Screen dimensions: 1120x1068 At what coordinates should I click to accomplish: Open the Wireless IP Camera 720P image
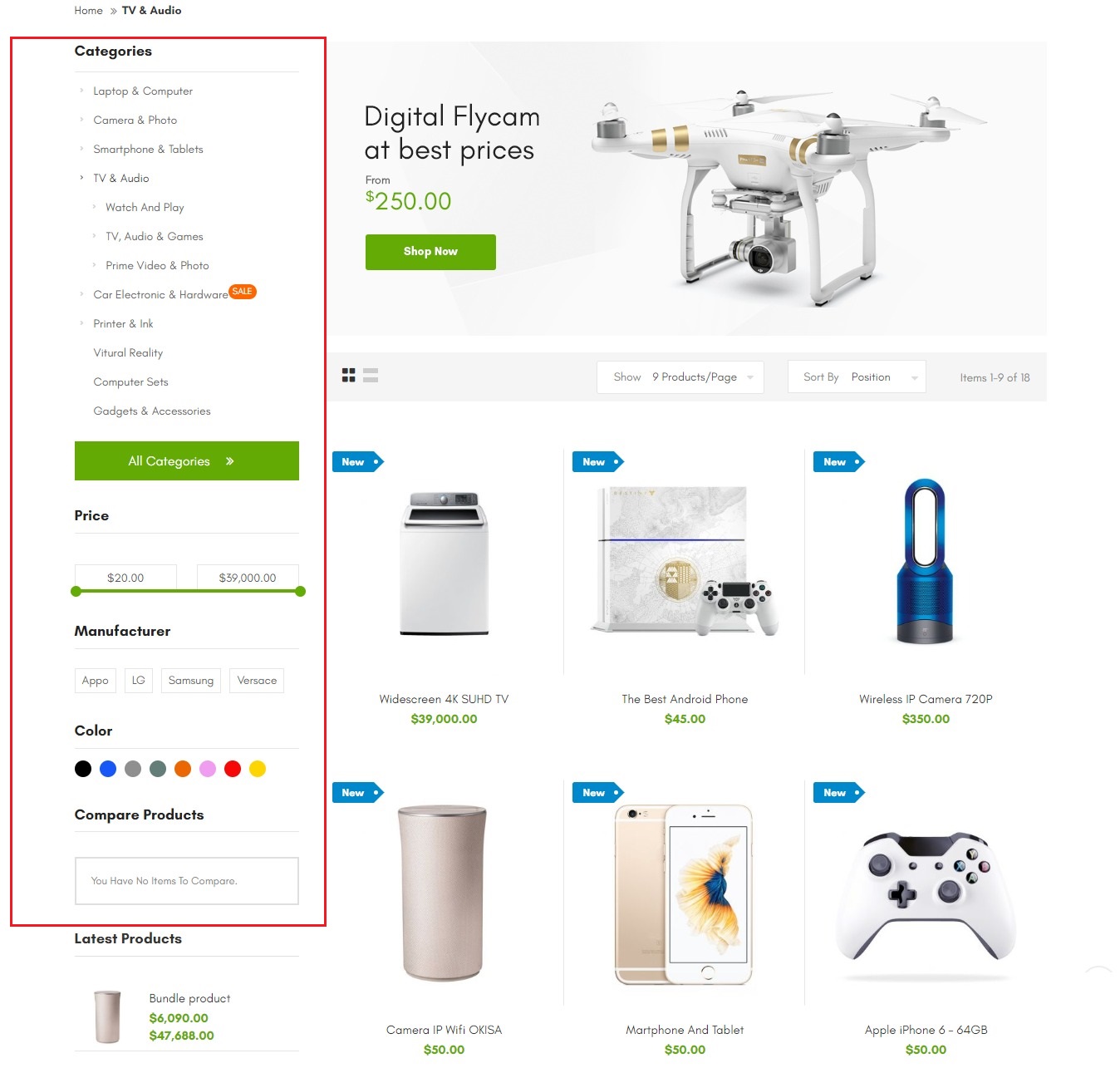pyautogui.click(x=925, y=562)
